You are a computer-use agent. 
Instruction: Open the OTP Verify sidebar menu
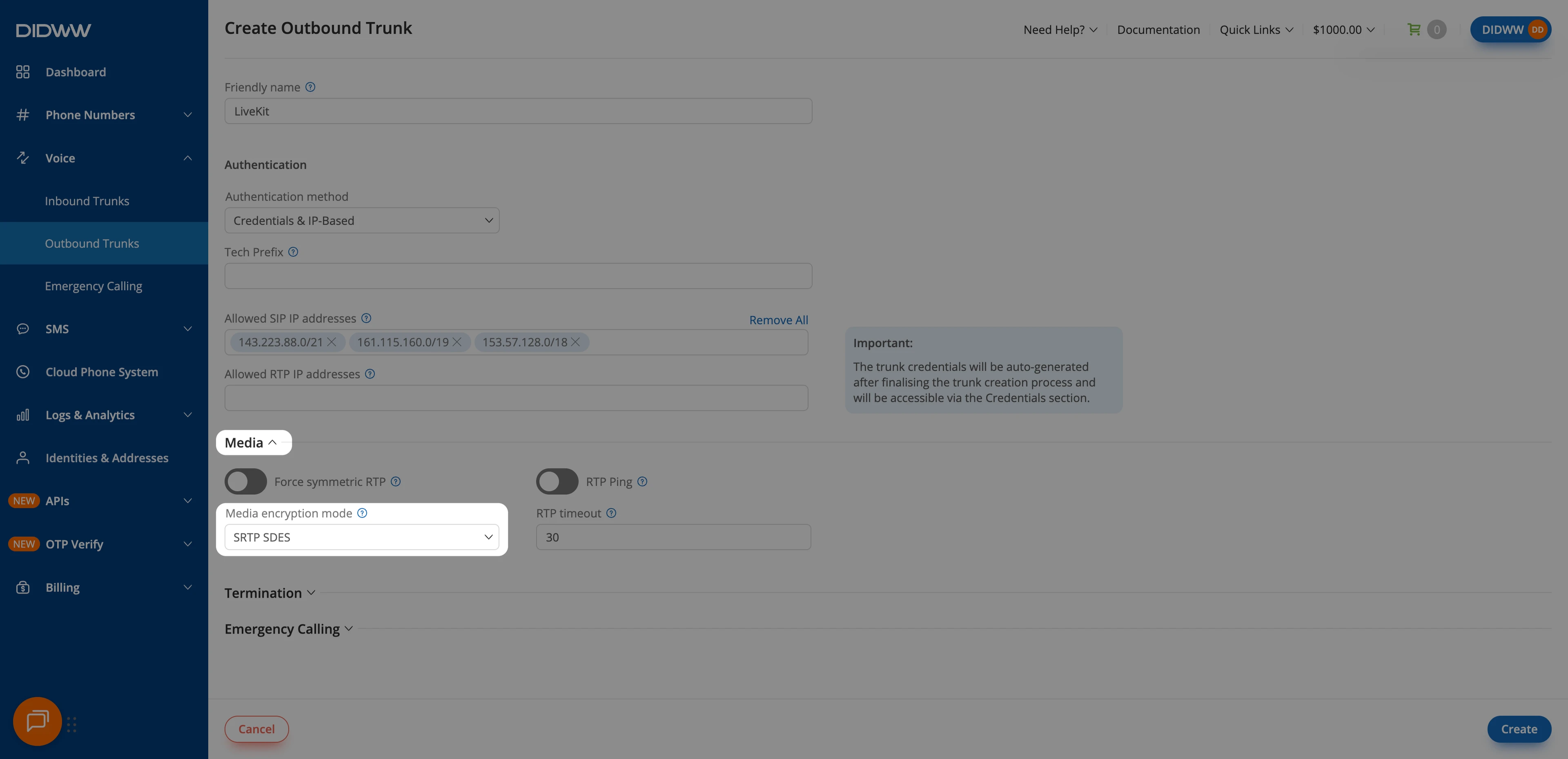click(x=104, y=544)
